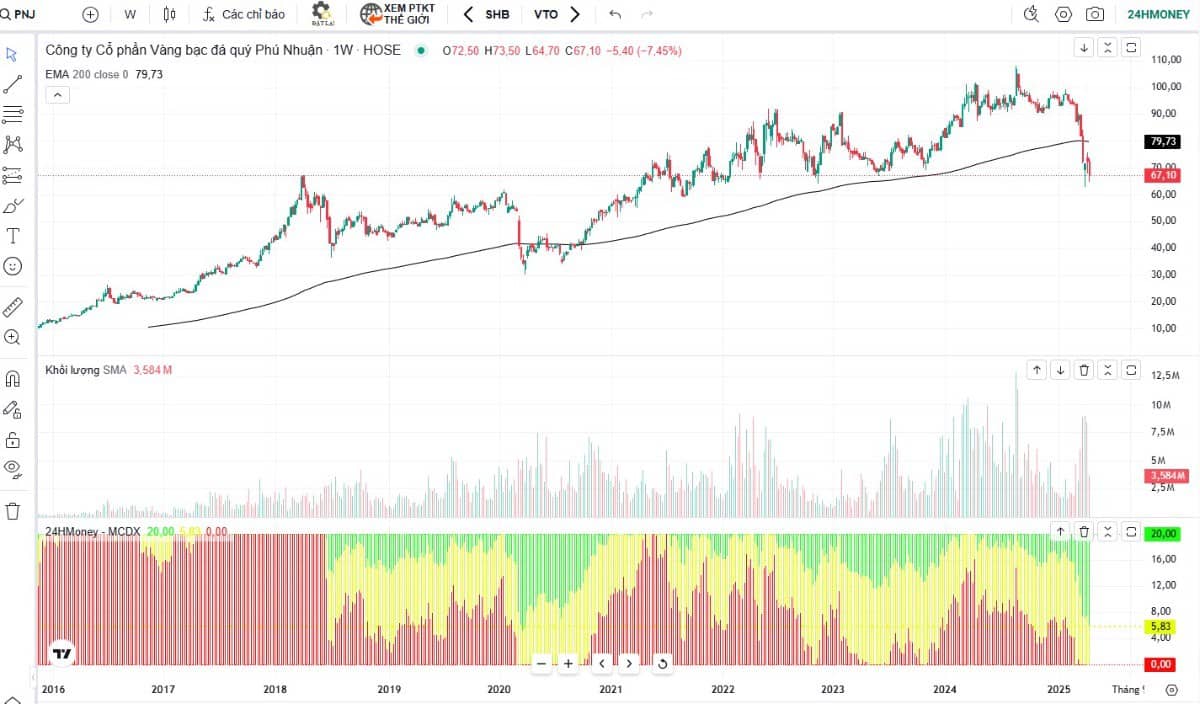Select the Fibonacci retracement tool
1200x704 pixels.
pyautogui.click(x=13, y=114)
